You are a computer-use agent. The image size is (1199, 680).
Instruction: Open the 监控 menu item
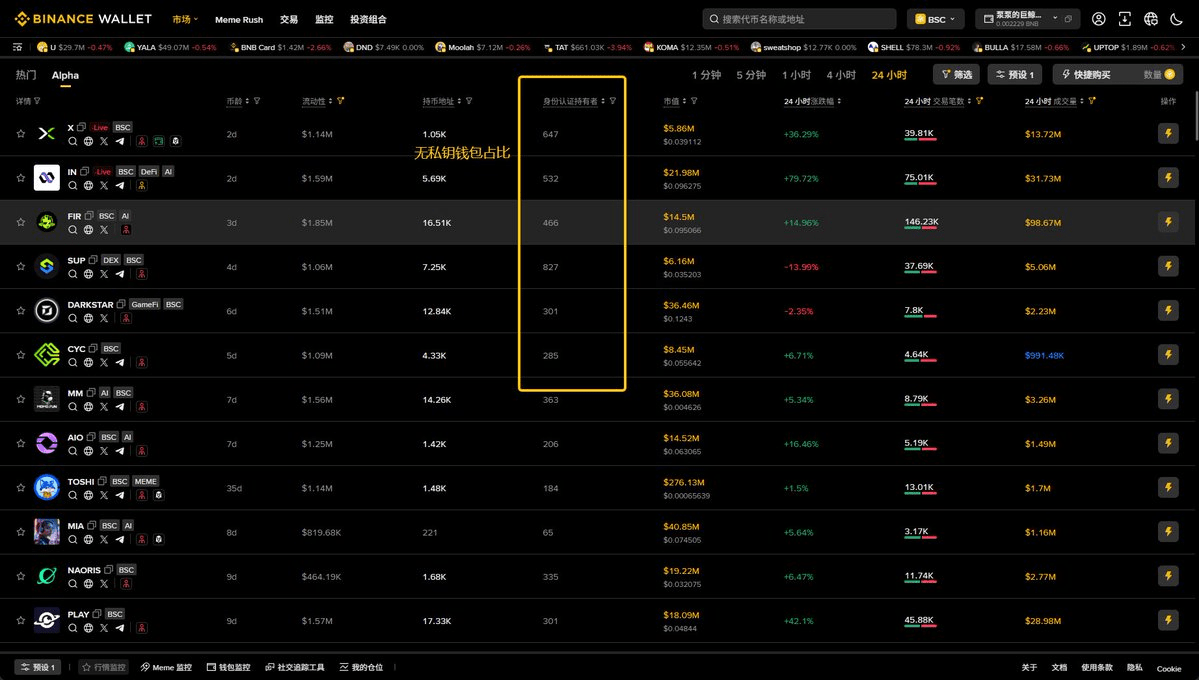[x=324, y=19]
